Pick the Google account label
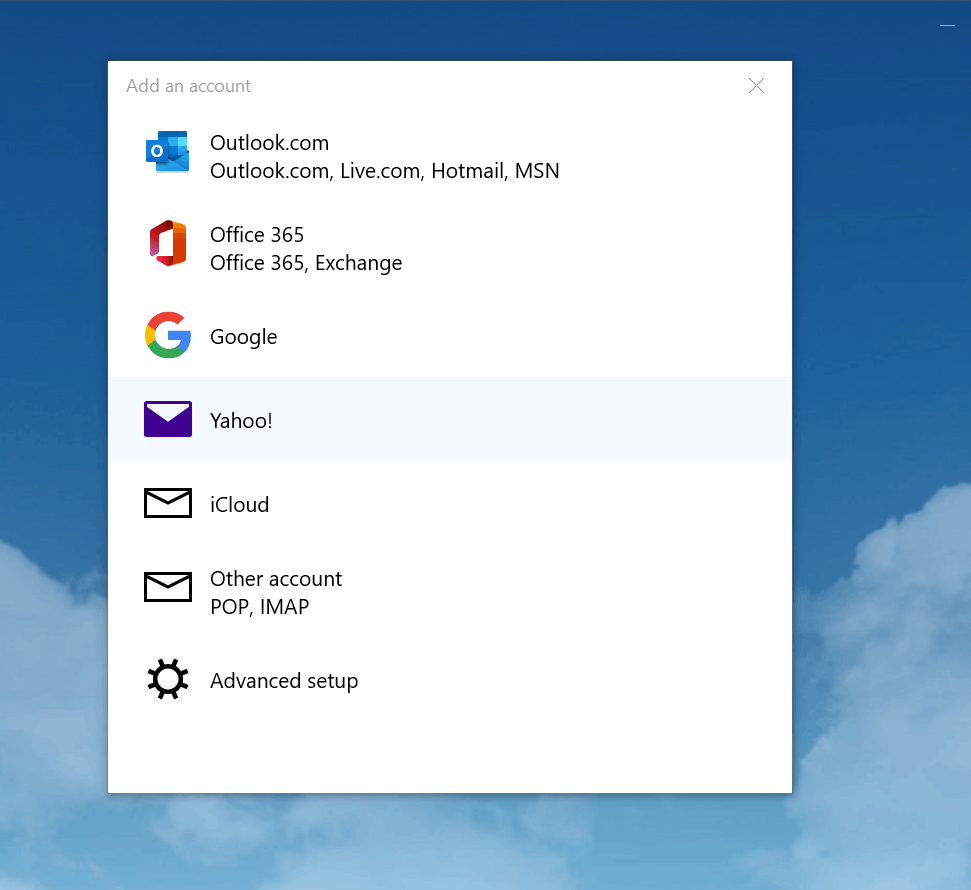This screenshot has height=890, width=971. click(x=243, y=338)
